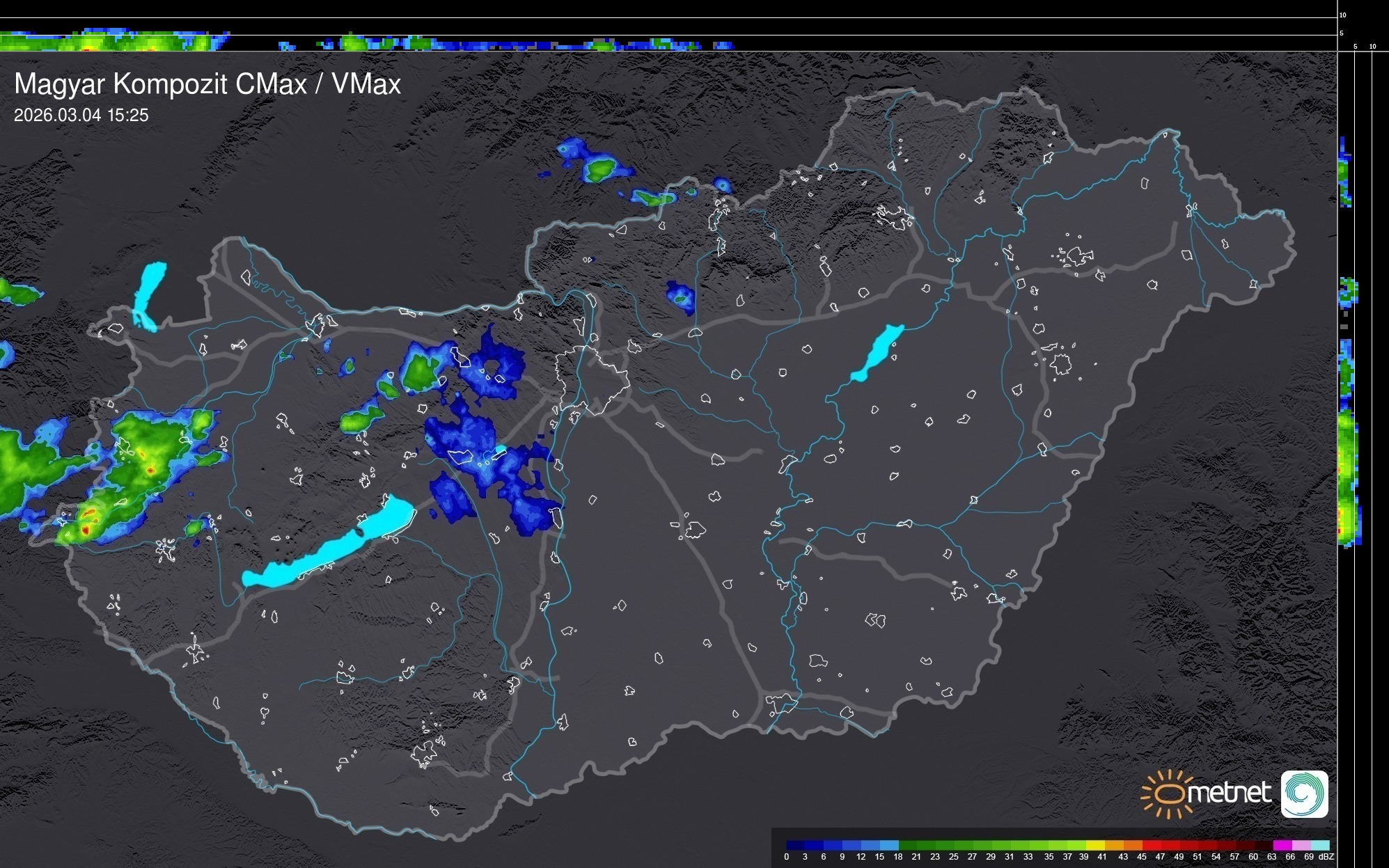Click the dBZ unit label on legend
1389x868 pixels.
click(1326, 857)
